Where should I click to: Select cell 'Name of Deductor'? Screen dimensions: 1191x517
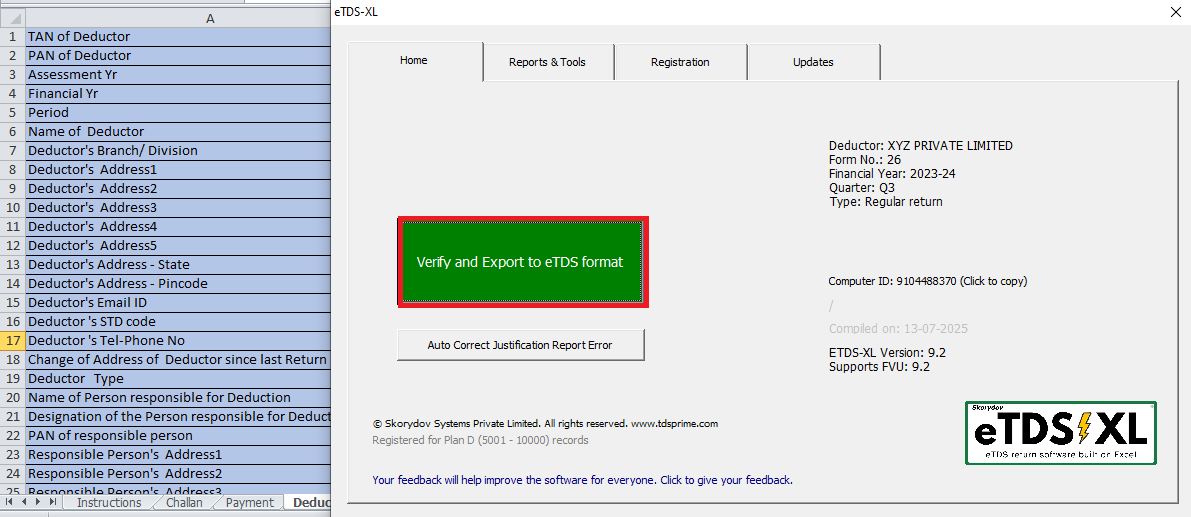click(178, 131)
